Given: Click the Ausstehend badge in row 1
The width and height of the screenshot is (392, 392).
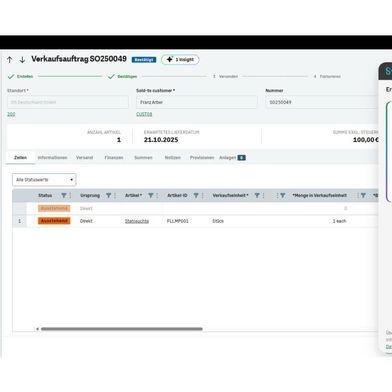Looking at the screenshot, I should [x=54, y=221].
